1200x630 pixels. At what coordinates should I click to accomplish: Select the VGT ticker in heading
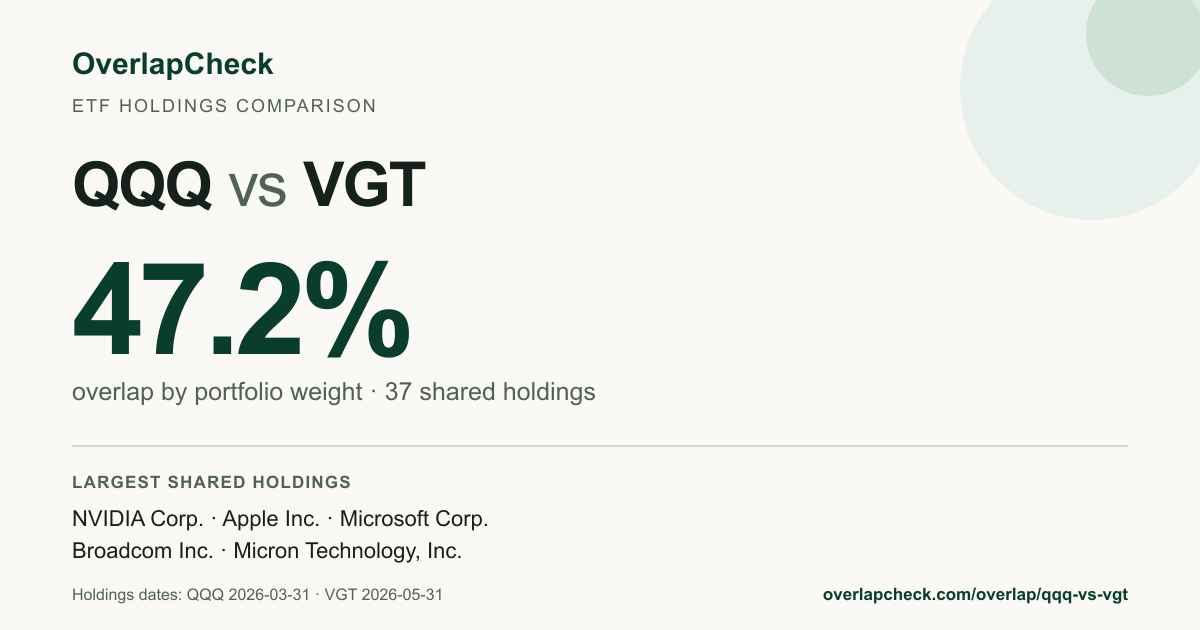[x=365, y=185]
